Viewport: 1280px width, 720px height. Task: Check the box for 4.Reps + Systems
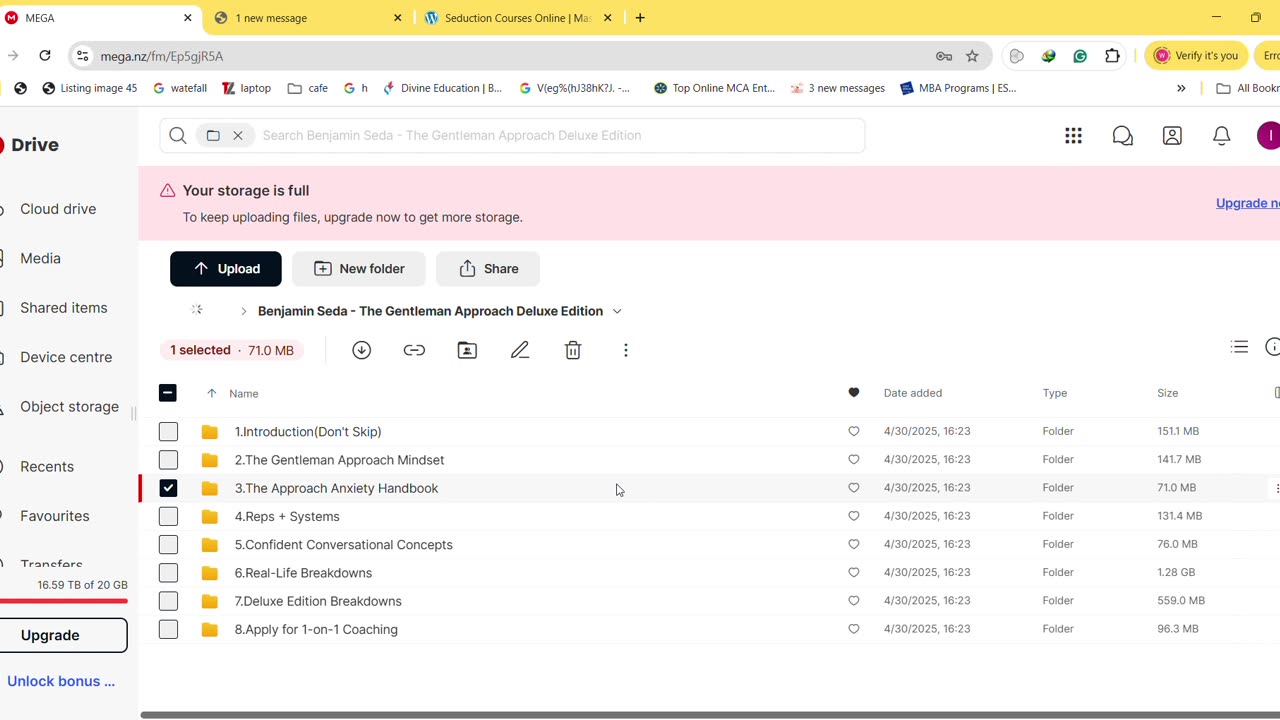coord(168,516)
